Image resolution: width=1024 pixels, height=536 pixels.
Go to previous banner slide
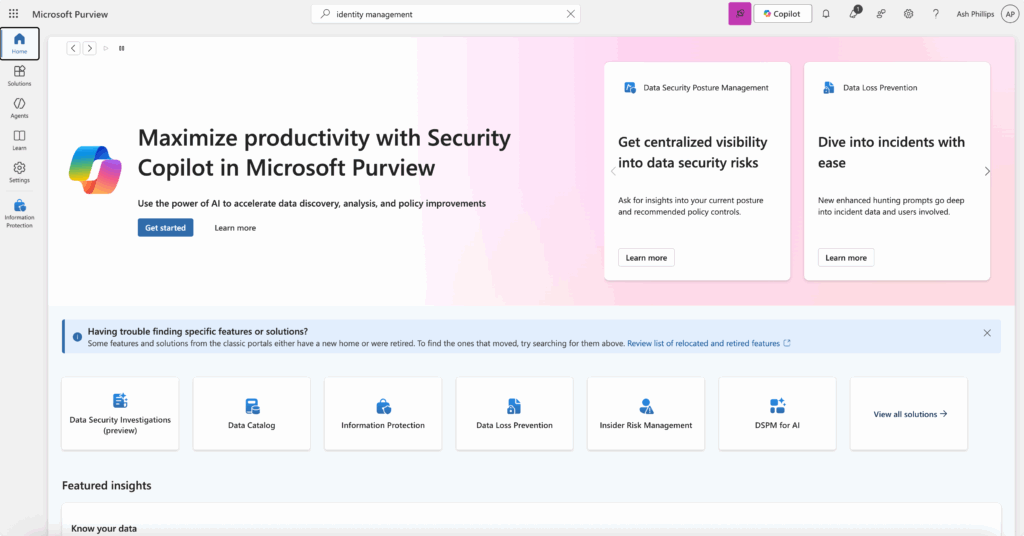(73, 48)
